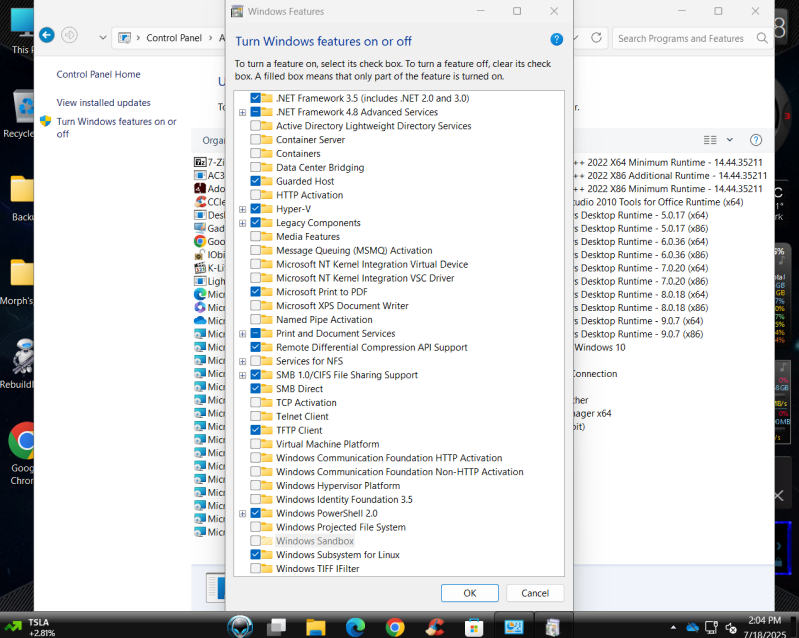Viewport: 799px width, 638px height.
Task: Uncheck Guarded Host checkbox
Action: point(255,181)
